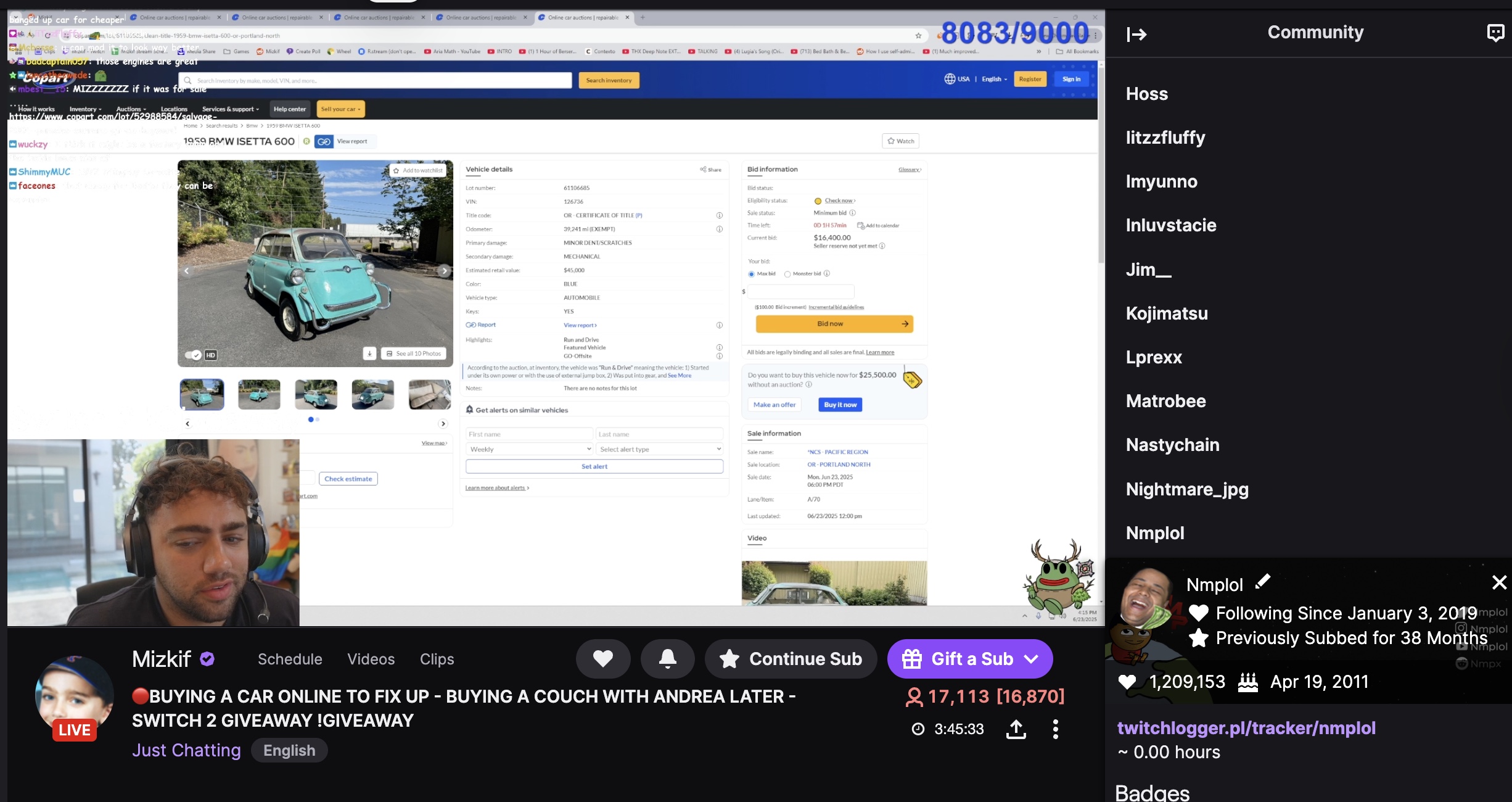Image resolution: width=1512 pixels, height=802 pixels.
Task: Expand the Sell your car dropdown
Action: (340, 109)
